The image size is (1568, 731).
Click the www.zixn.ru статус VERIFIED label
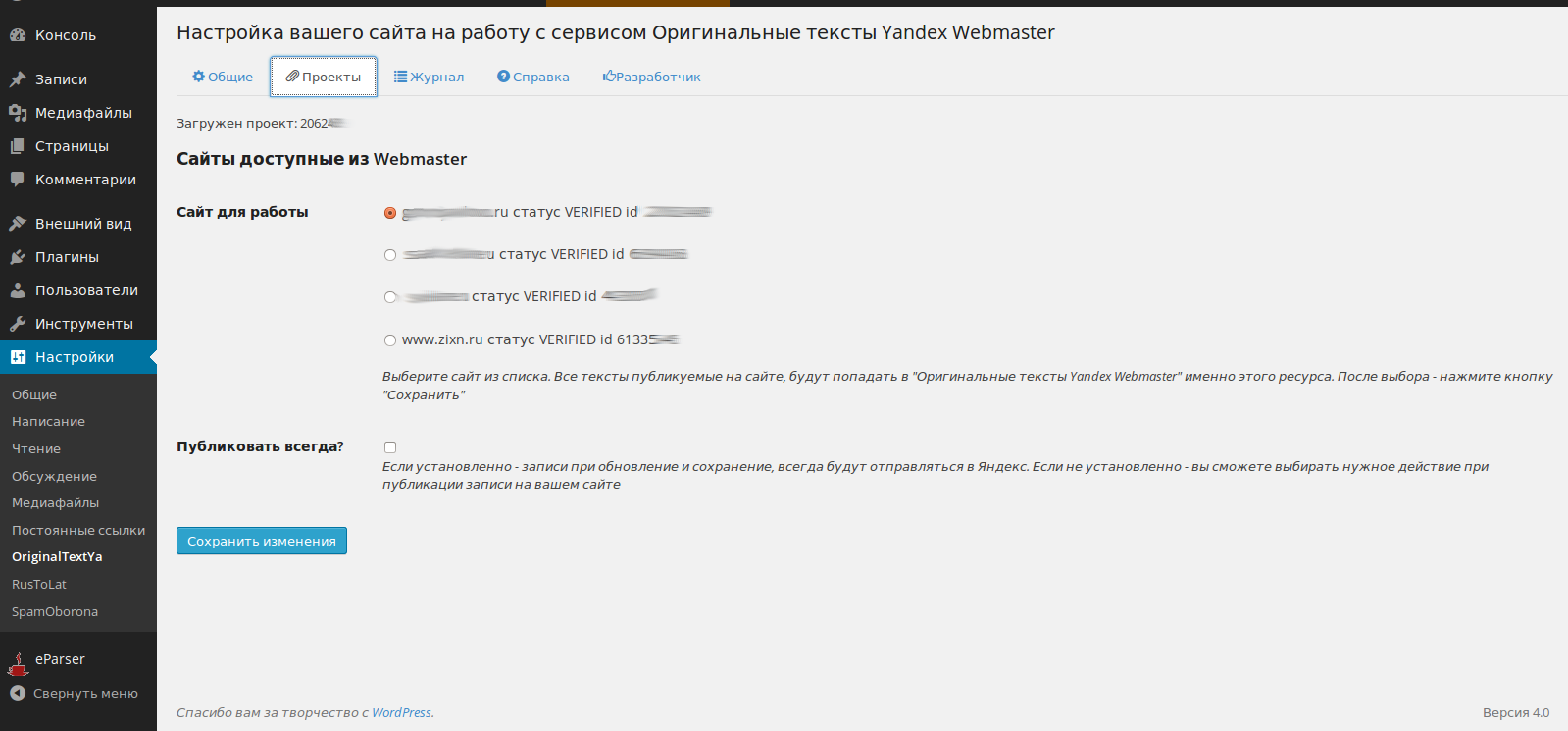click(x=540, y=339)
